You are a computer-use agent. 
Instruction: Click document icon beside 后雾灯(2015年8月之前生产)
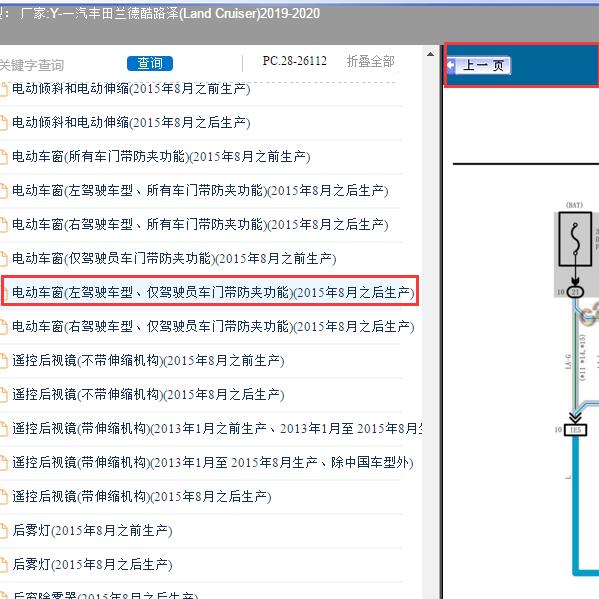click(x=4, y=531)
